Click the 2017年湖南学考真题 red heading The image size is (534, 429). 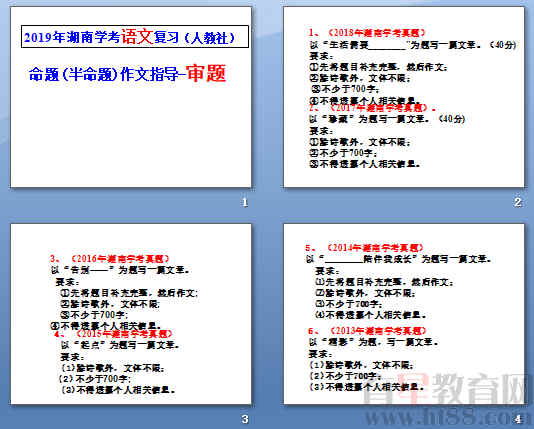[373, 108]
